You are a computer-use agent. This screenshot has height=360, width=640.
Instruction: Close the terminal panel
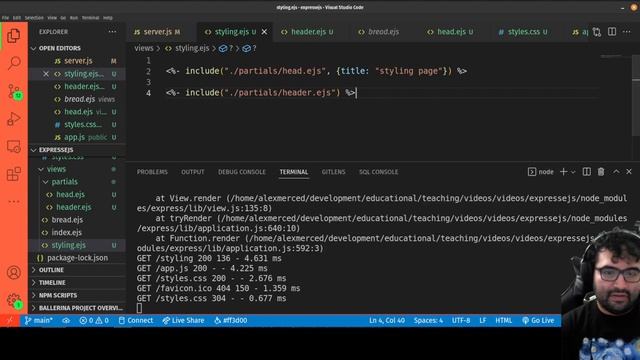[x=629, y=172]
